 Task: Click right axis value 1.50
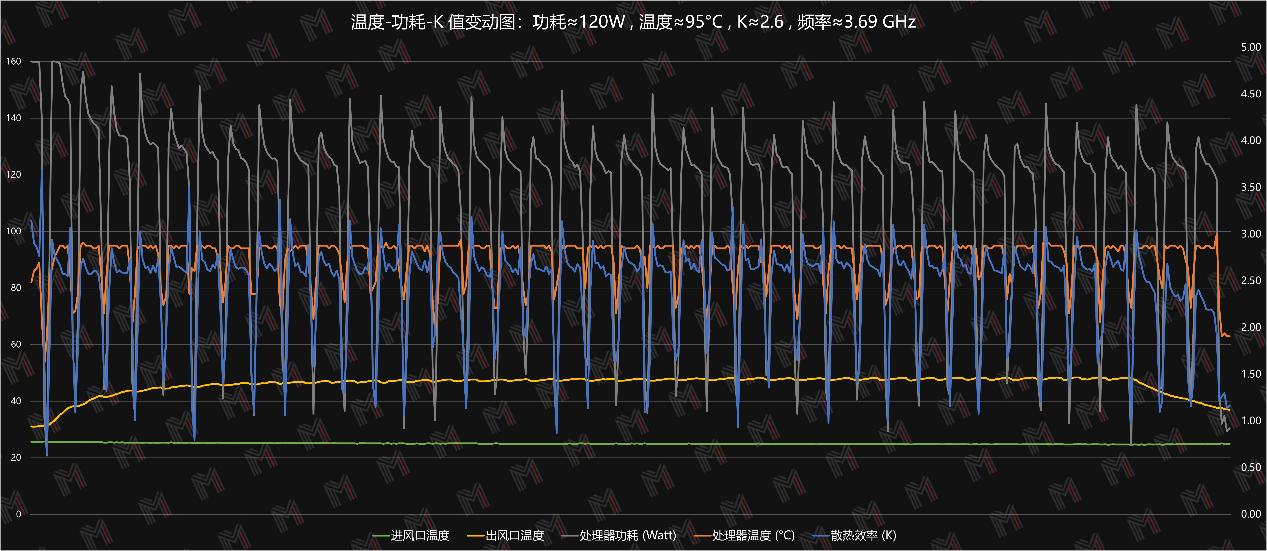pyautogui.click(x=1250, y=374)
